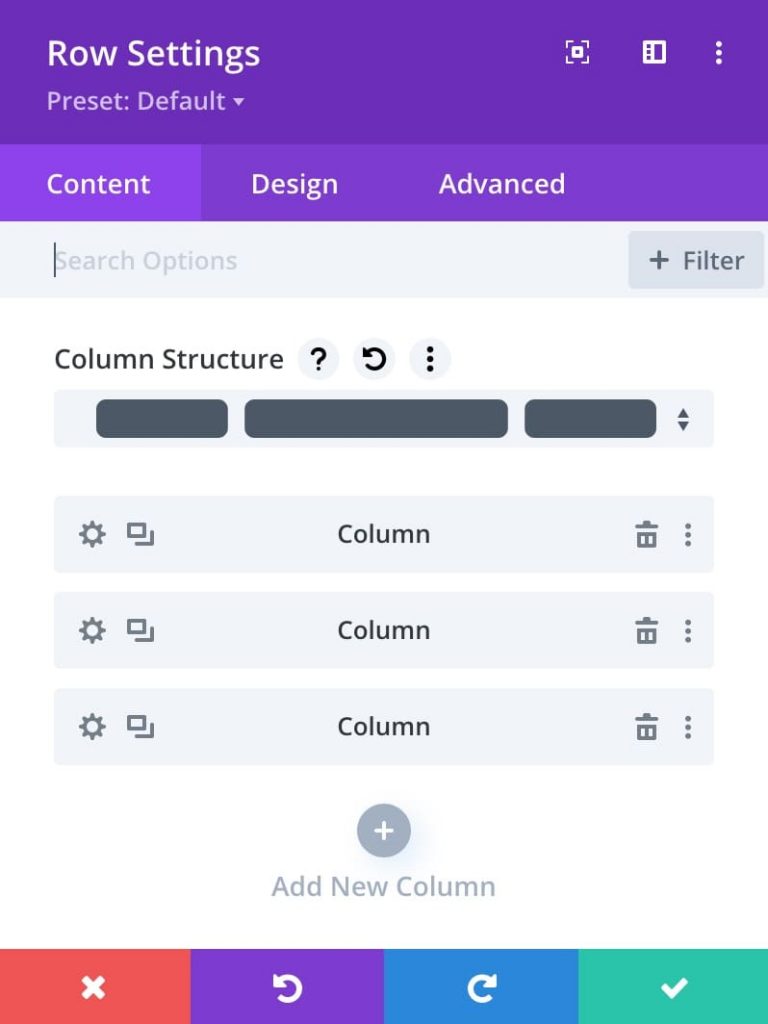Duplicate the second Column
The width and height of the screenshot is (768, 1024).
[142, 631]
